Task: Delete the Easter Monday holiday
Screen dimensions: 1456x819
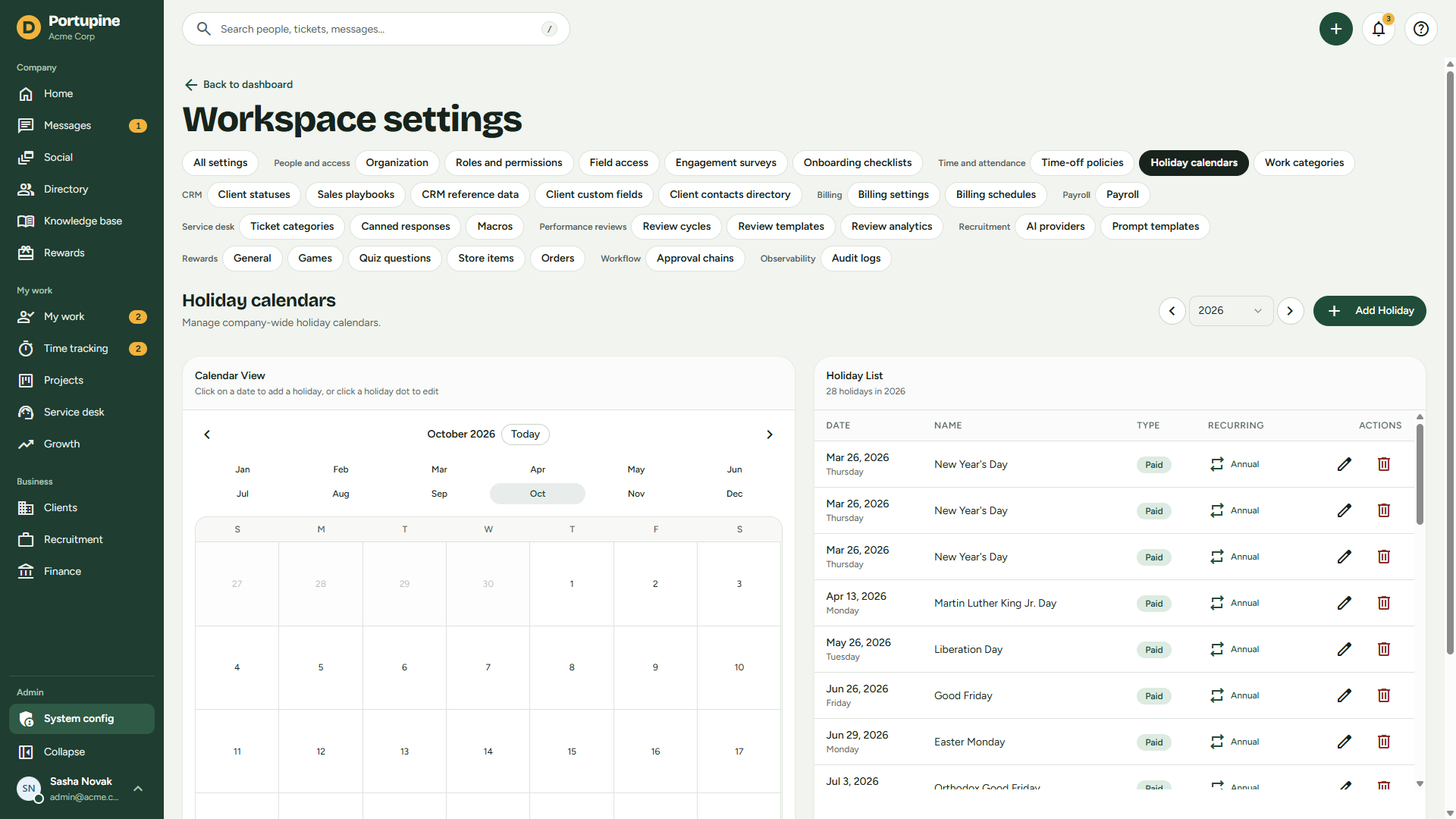Action: [1384, 742]
